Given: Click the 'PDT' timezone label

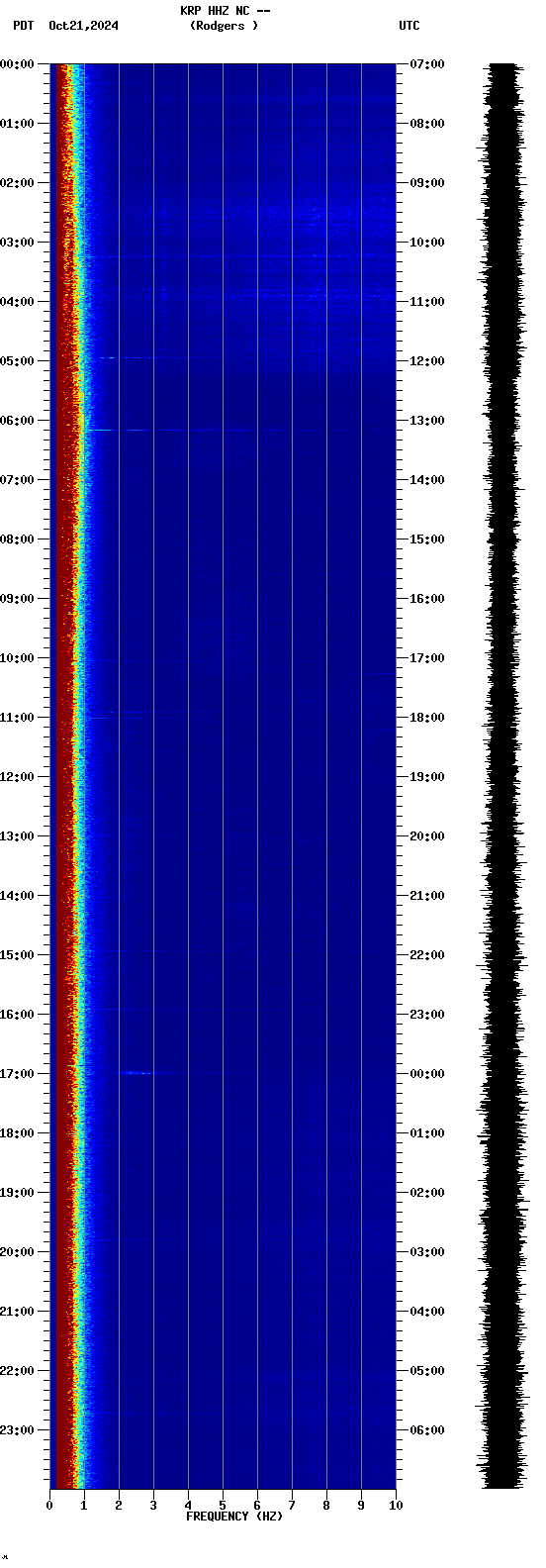Looking at the screenshot, I should pos(23,26).
